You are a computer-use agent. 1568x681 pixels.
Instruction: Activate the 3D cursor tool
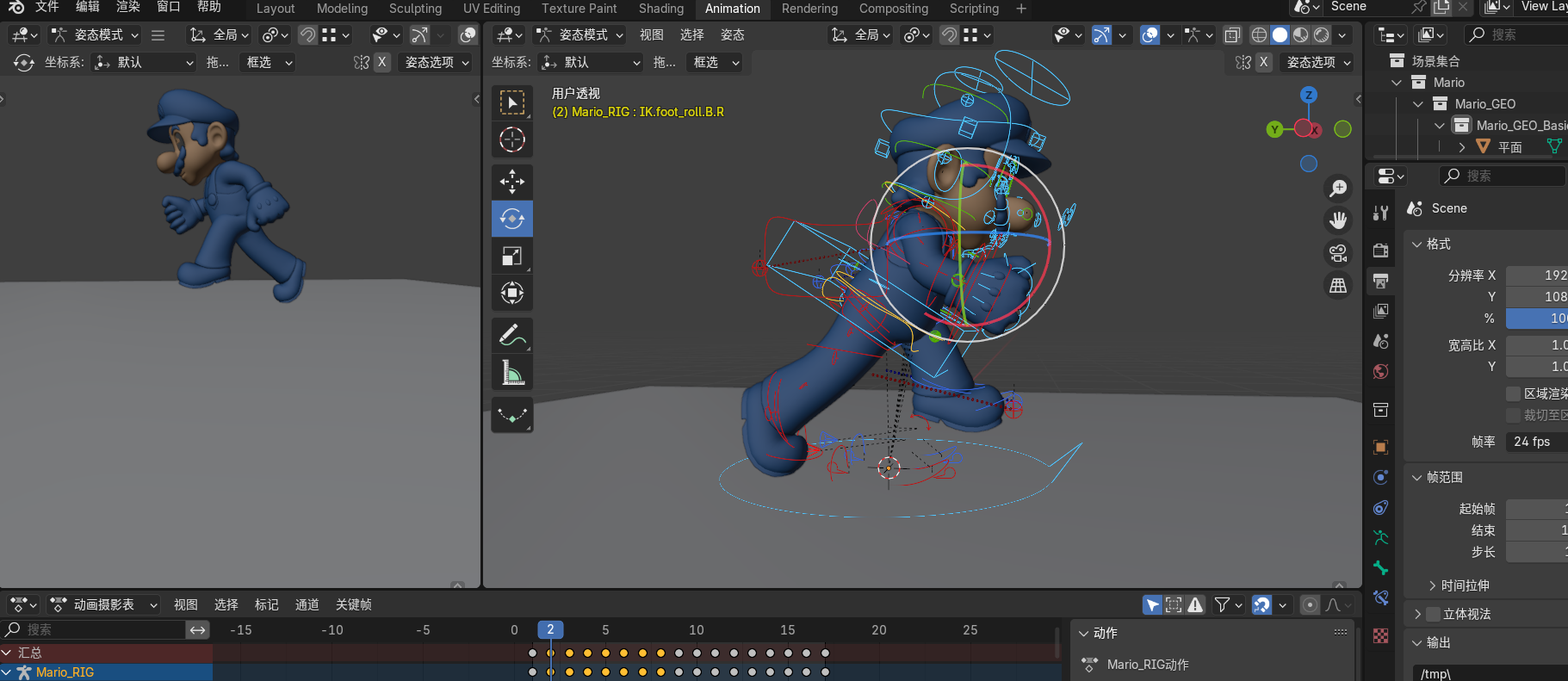point(512,139)
